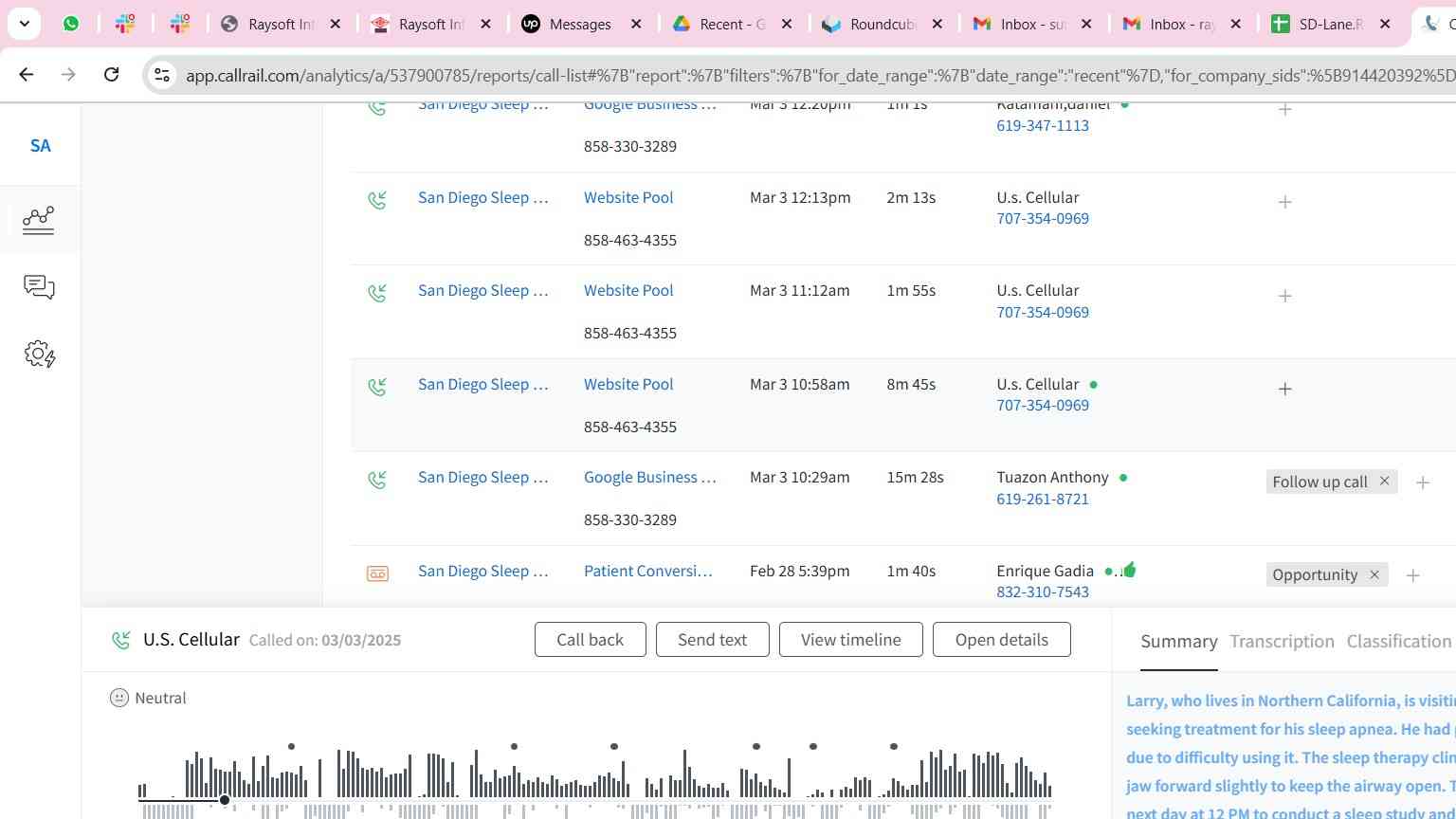Click the Open details button
The width and height of the screenshot is (1456, 819).
pyautogui.click(x=1001, y=640)
